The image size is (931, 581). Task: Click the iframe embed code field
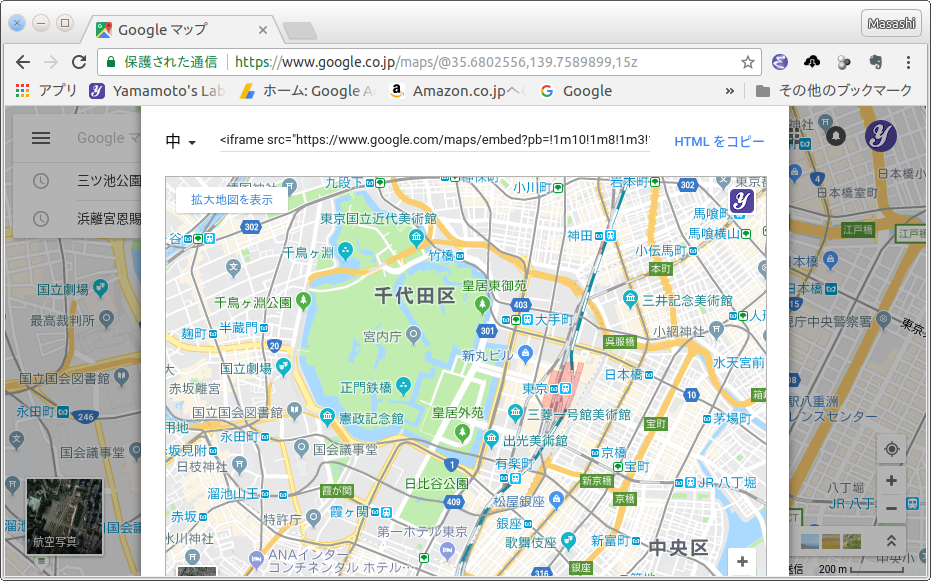435,140
